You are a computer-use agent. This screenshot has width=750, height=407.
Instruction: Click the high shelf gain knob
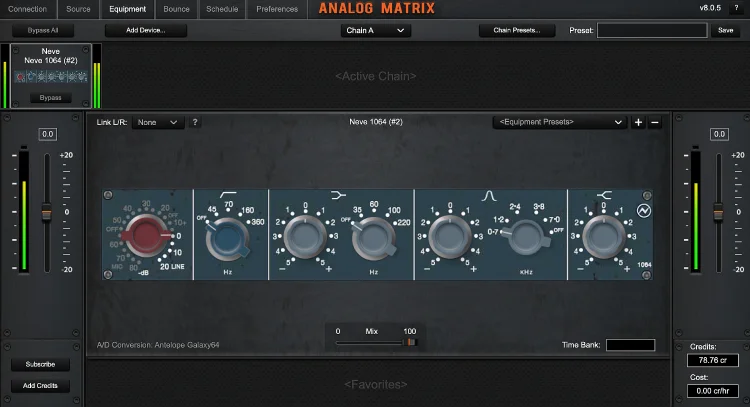(602, 238)
